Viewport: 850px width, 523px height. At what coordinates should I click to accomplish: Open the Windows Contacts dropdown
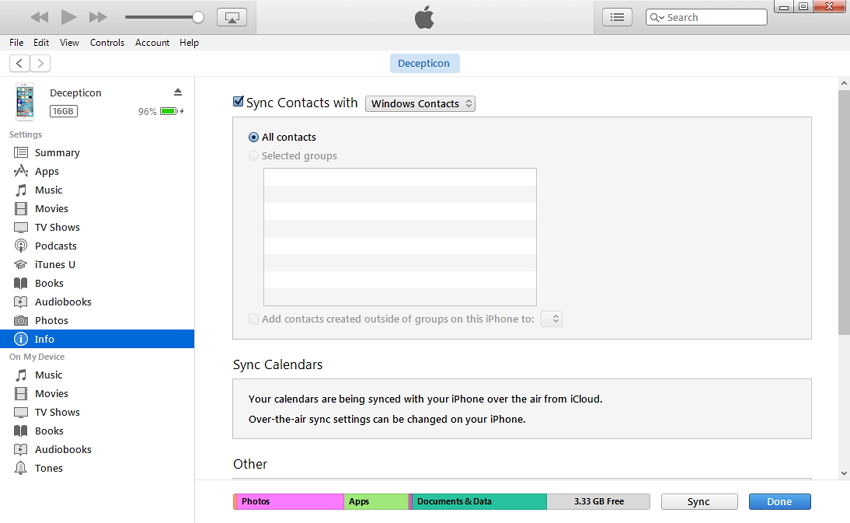[420, 104]
